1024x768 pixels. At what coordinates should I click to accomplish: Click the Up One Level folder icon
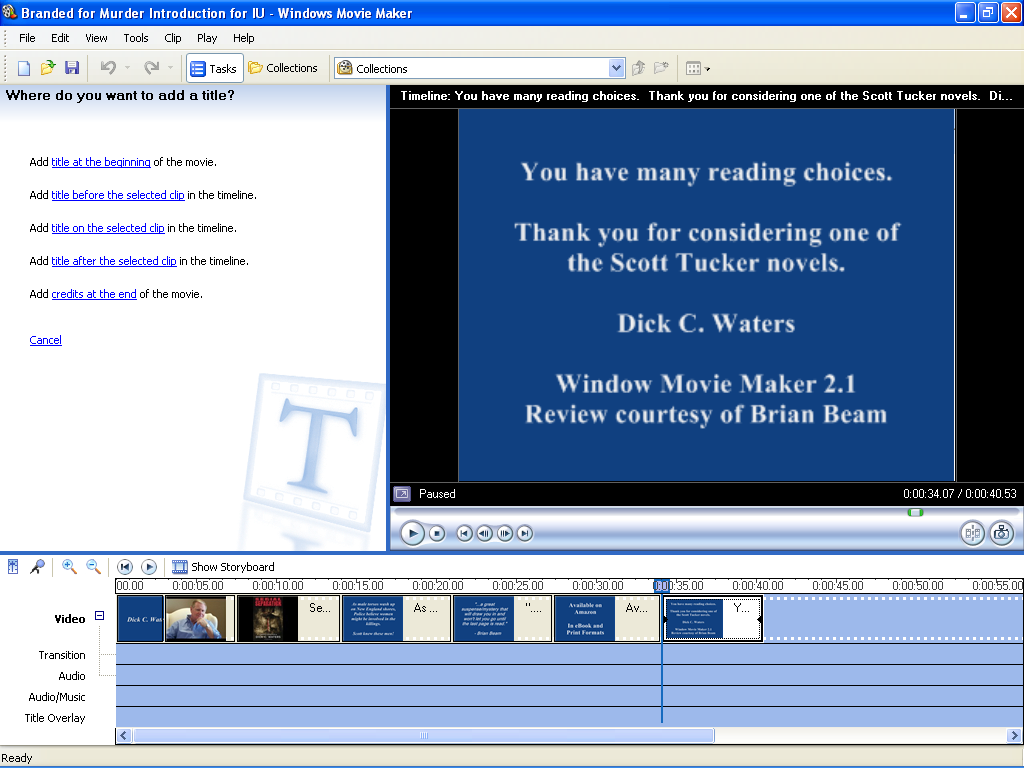coord(639,68)
